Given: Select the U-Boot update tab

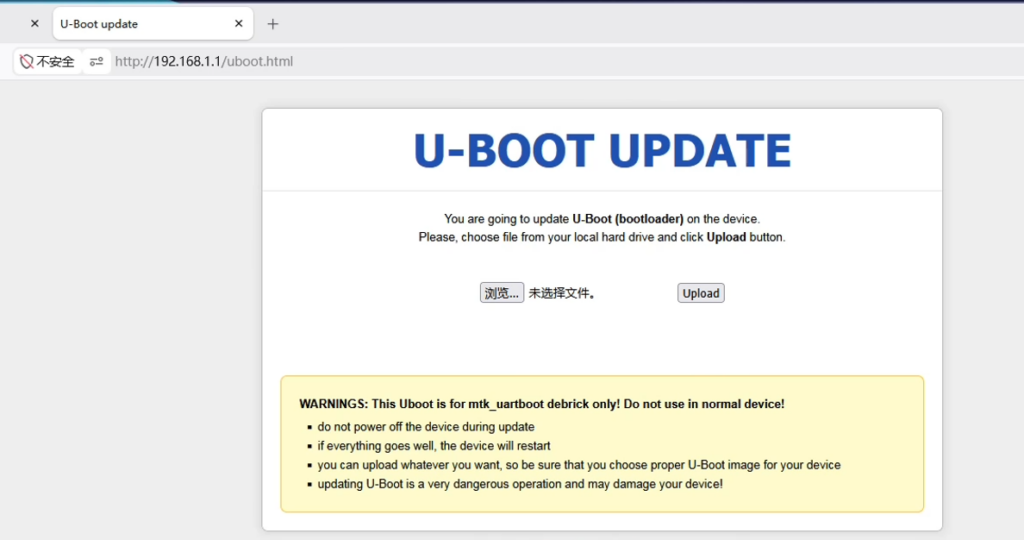Looking at the screenshot, I should point(153,24).
